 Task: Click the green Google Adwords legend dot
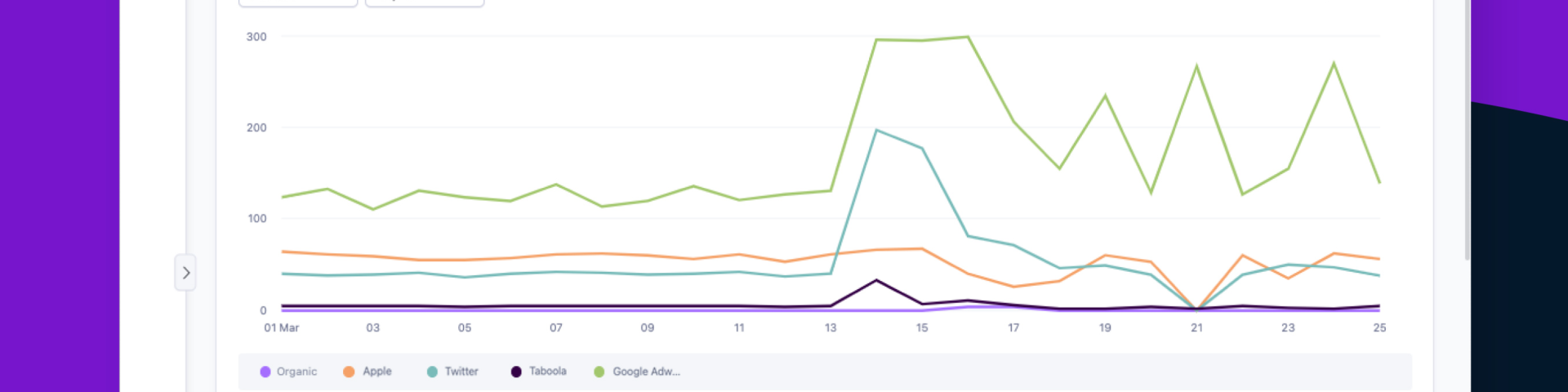tap(599, 372)
